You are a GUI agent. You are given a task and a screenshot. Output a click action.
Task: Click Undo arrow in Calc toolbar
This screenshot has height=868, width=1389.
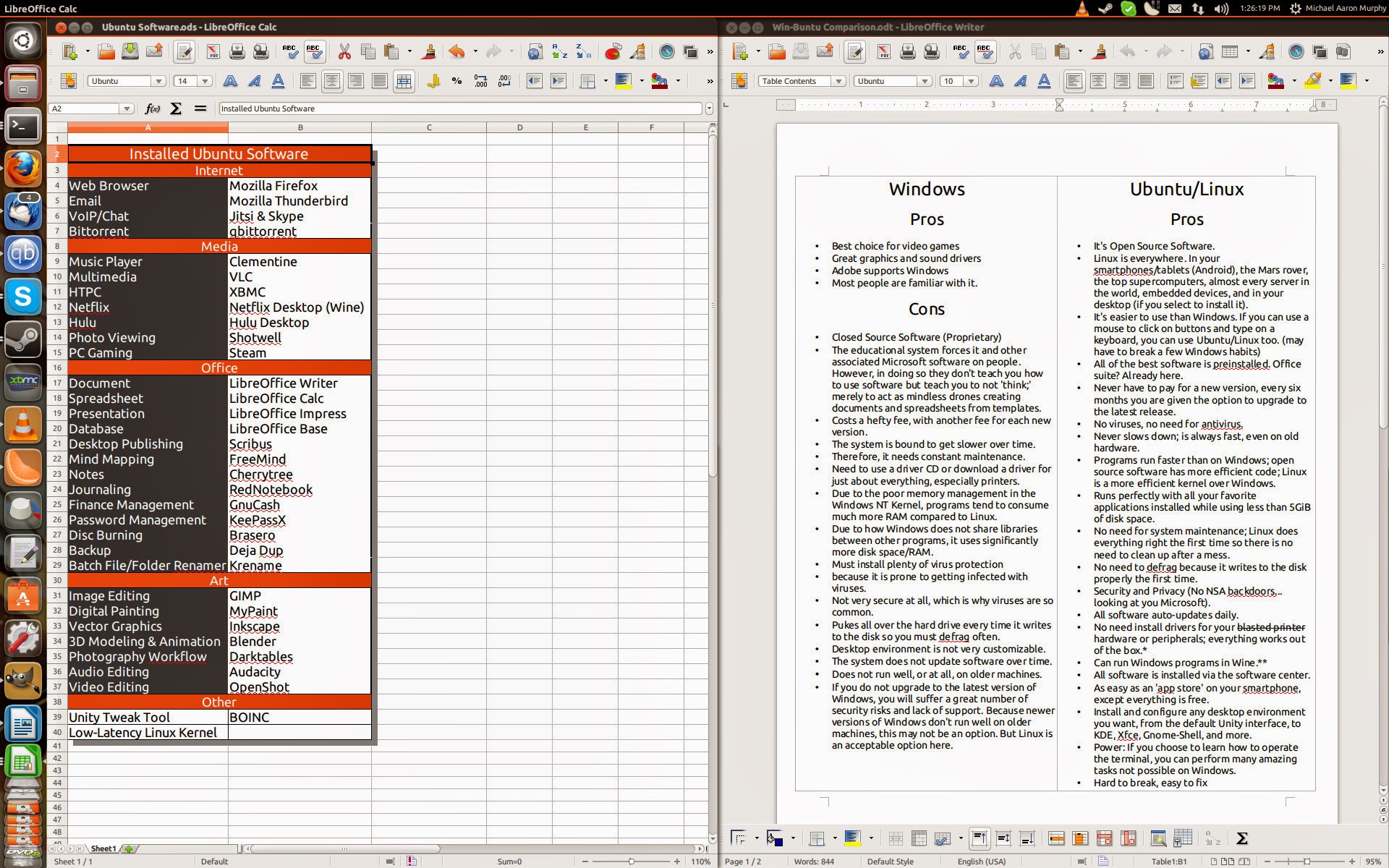point(456,51)
